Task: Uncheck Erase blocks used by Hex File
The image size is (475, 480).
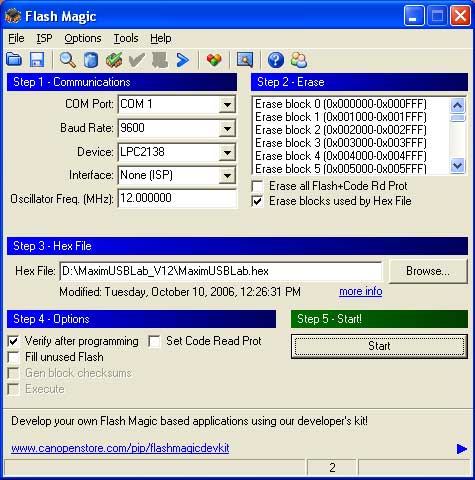Action: pyautogui.click(x=257, y=201)
